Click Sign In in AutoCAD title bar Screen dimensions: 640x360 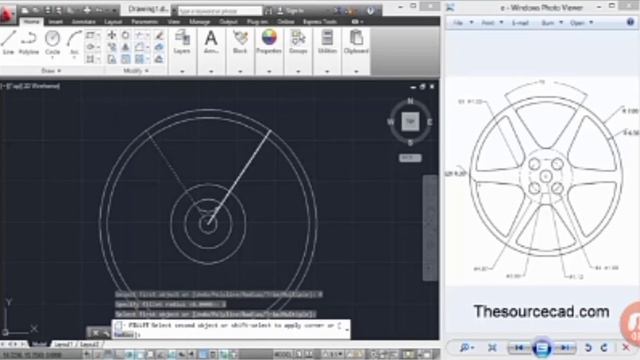click(x=291, y=11)
